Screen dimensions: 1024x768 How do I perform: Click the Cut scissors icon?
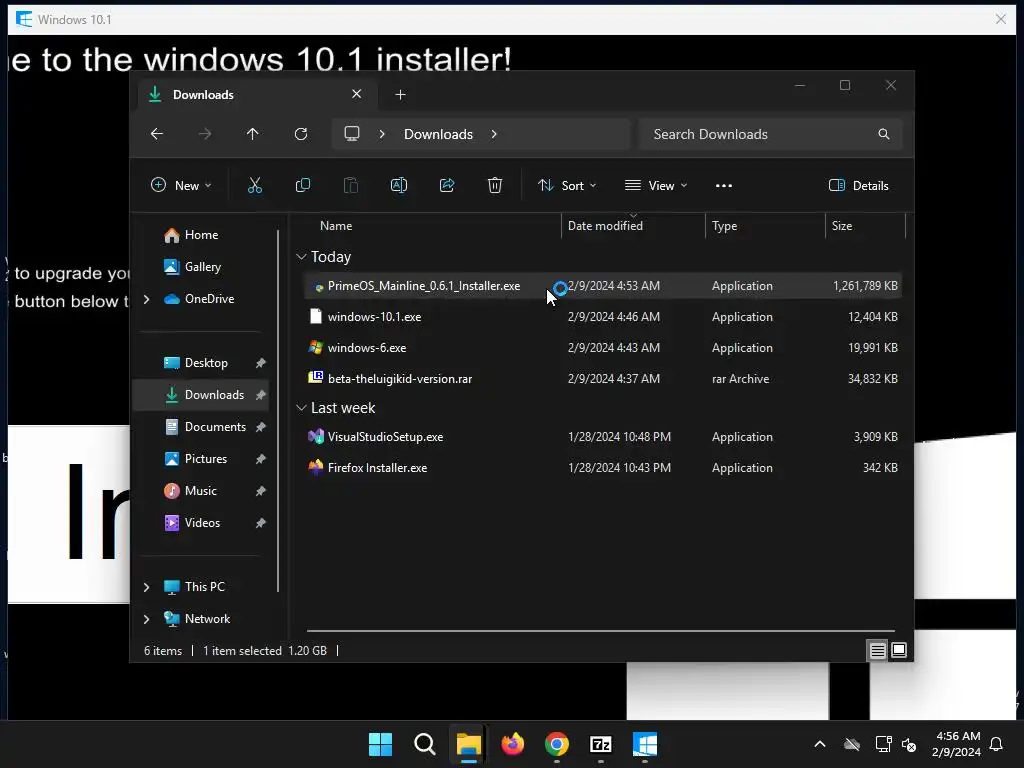255,185
